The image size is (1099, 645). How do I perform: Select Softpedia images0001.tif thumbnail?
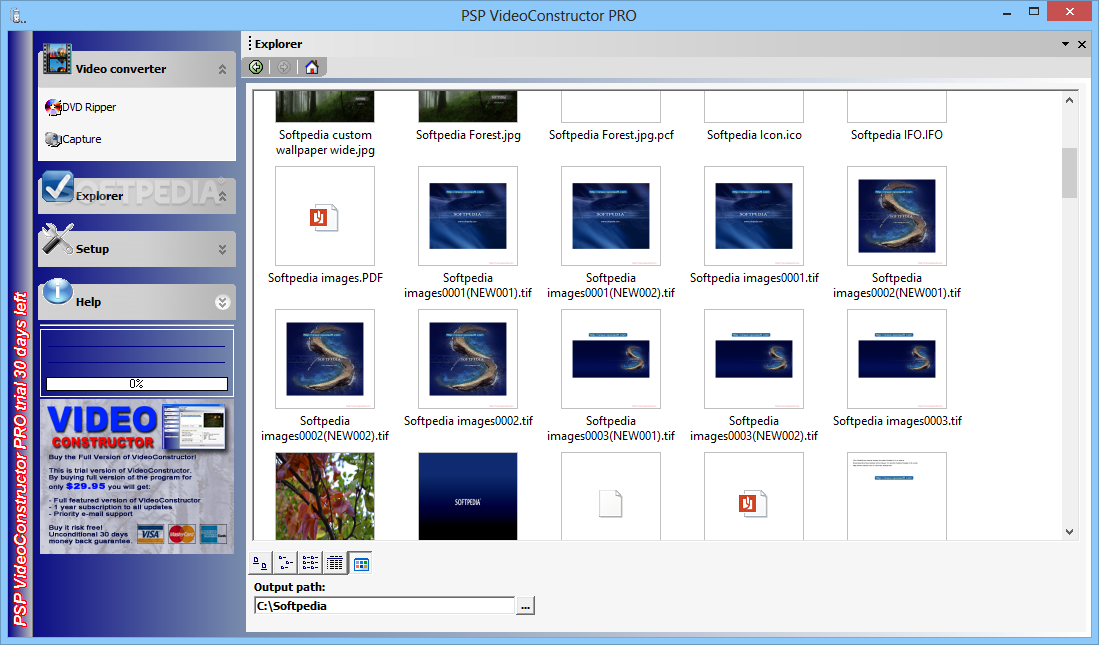pyautogui.click(x=754, y=216)
